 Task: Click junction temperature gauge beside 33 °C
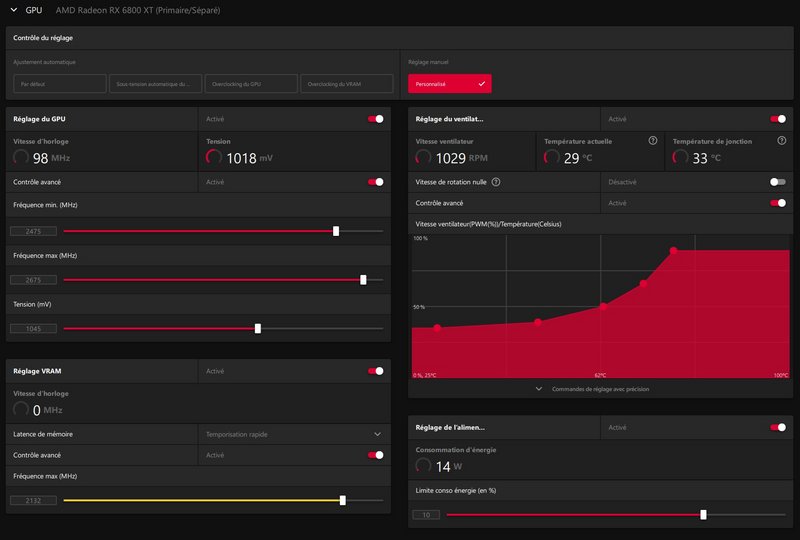pos(680,157)
